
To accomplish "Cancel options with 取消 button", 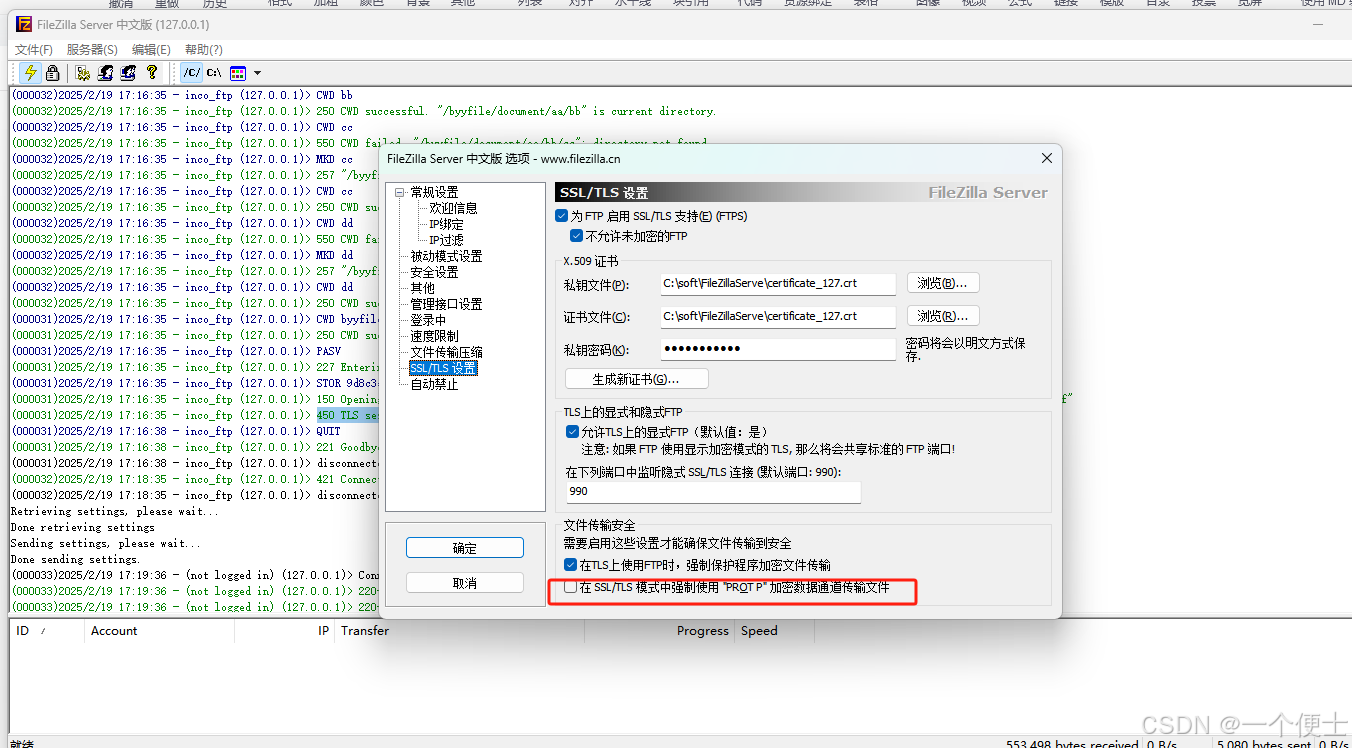I will pyautogui.click(x=465, y=583).
